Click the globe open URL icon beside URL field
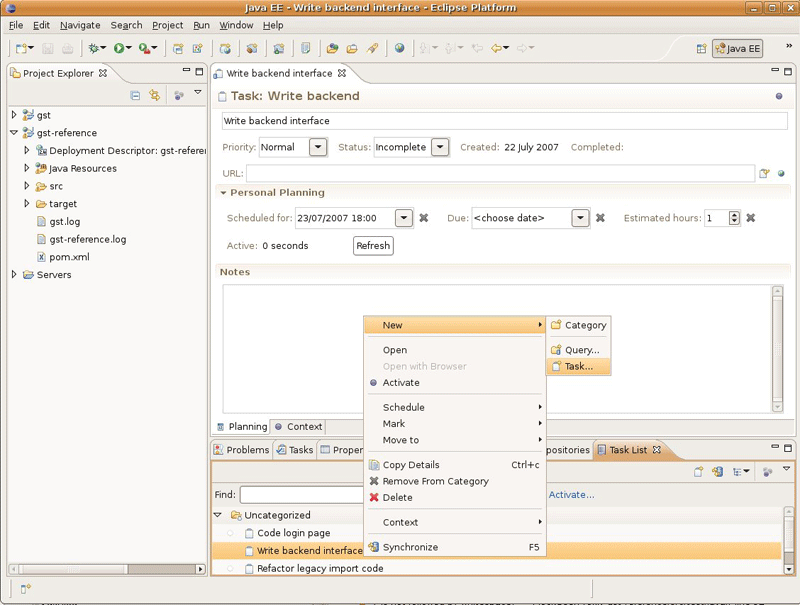Image resolution: width=800 pixels, height=605 pixels. [x=781, y=173]
